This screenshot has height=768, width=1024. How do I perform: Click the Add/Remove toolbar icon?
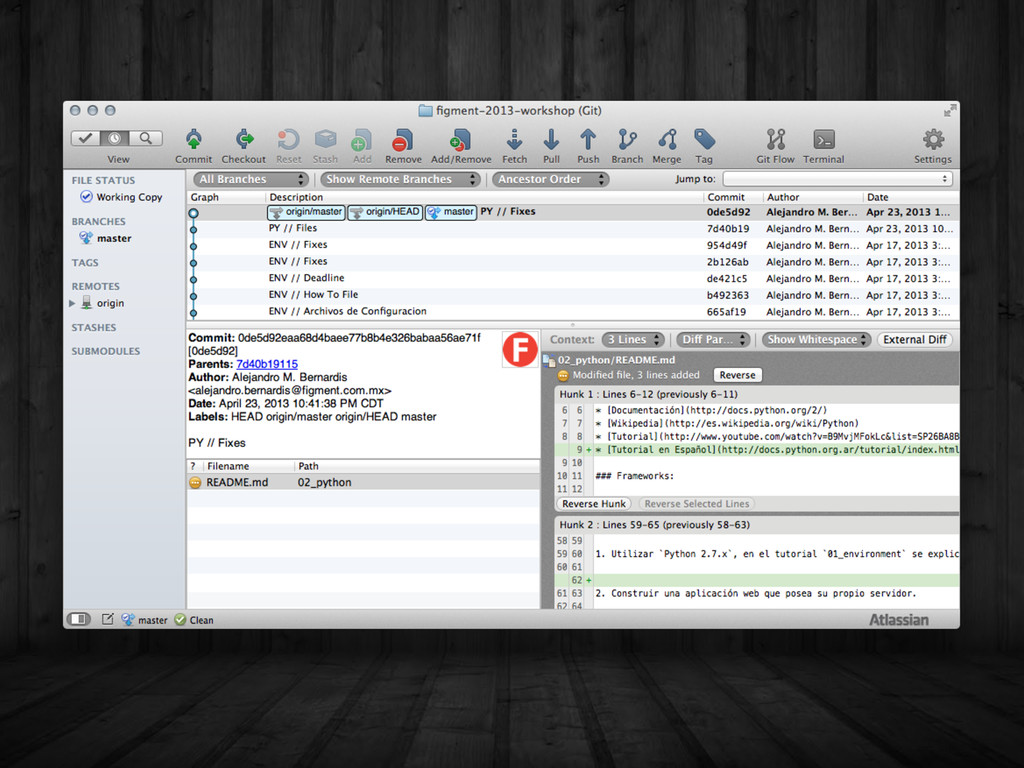(x=460, y=139)
